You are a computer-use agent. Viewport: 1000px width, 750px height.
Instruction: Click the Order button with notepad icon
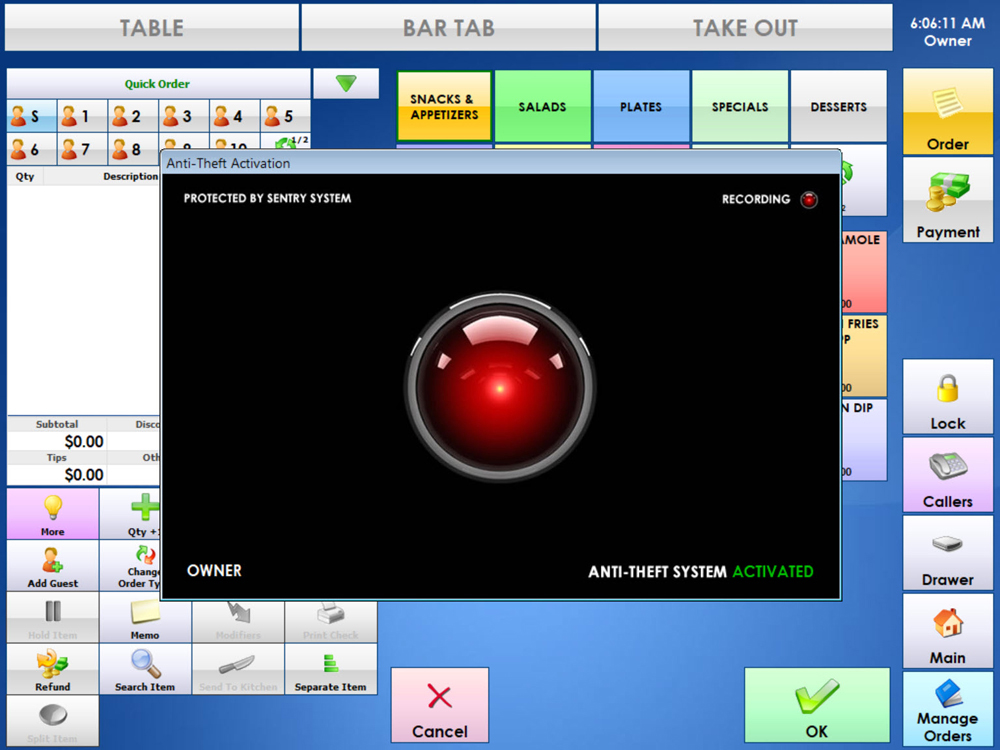948,112
